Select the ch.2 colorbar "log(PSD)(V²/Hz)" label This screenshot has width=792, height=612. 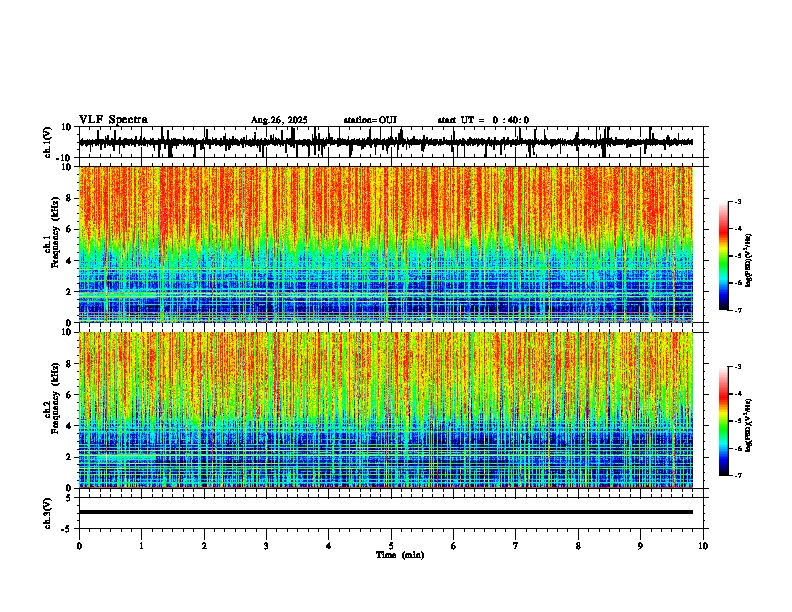[x=748, y=426]
